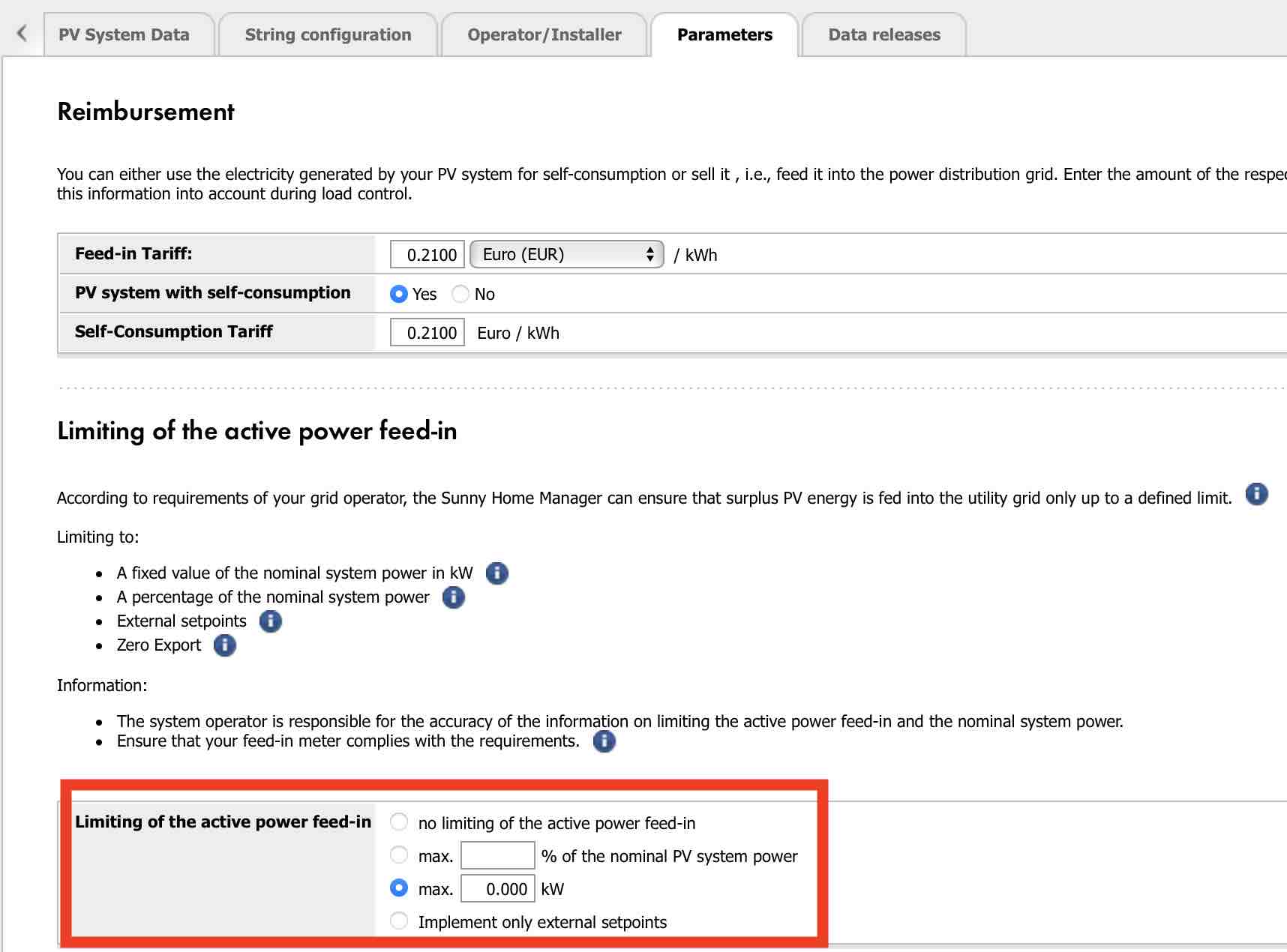This screenshot has width=1287, height=952.
Task: Click the Feed-in Tariff value field
Action: tap(426, 254)
